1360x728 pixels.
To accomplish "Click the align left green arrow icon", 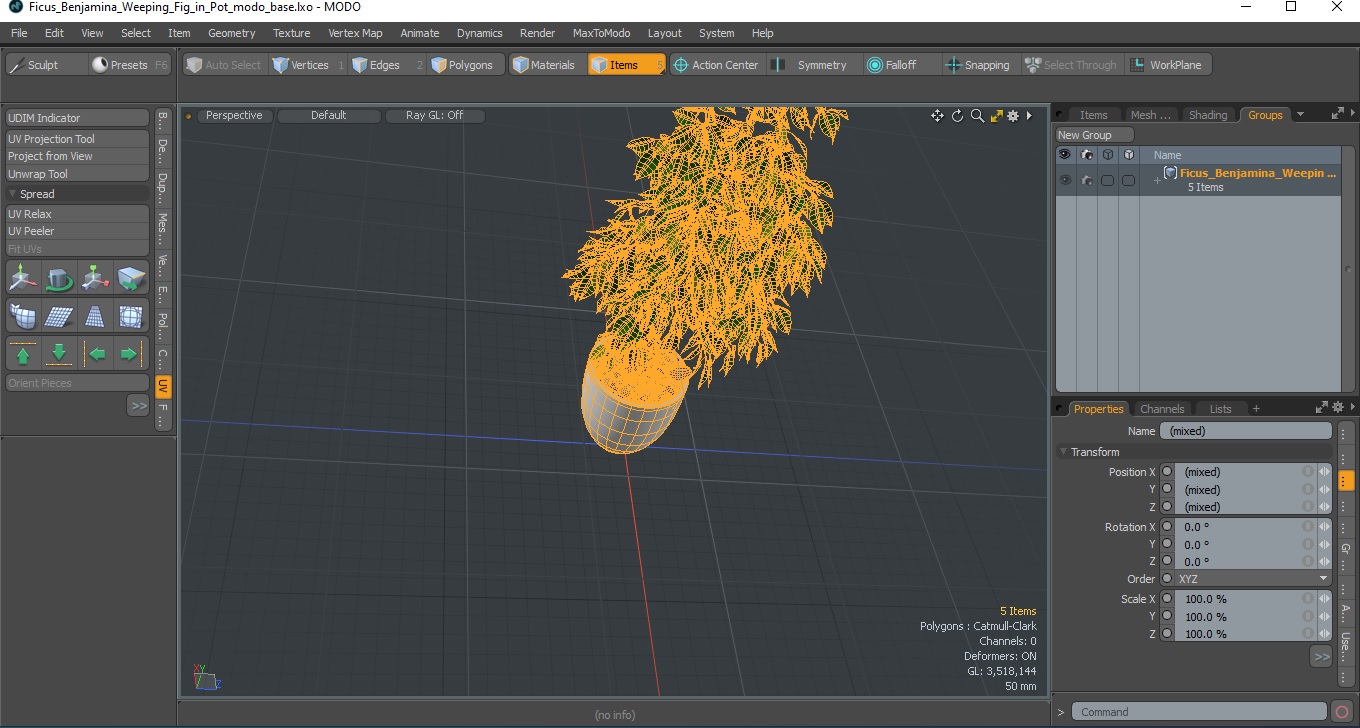I will (x=95, y=354).
